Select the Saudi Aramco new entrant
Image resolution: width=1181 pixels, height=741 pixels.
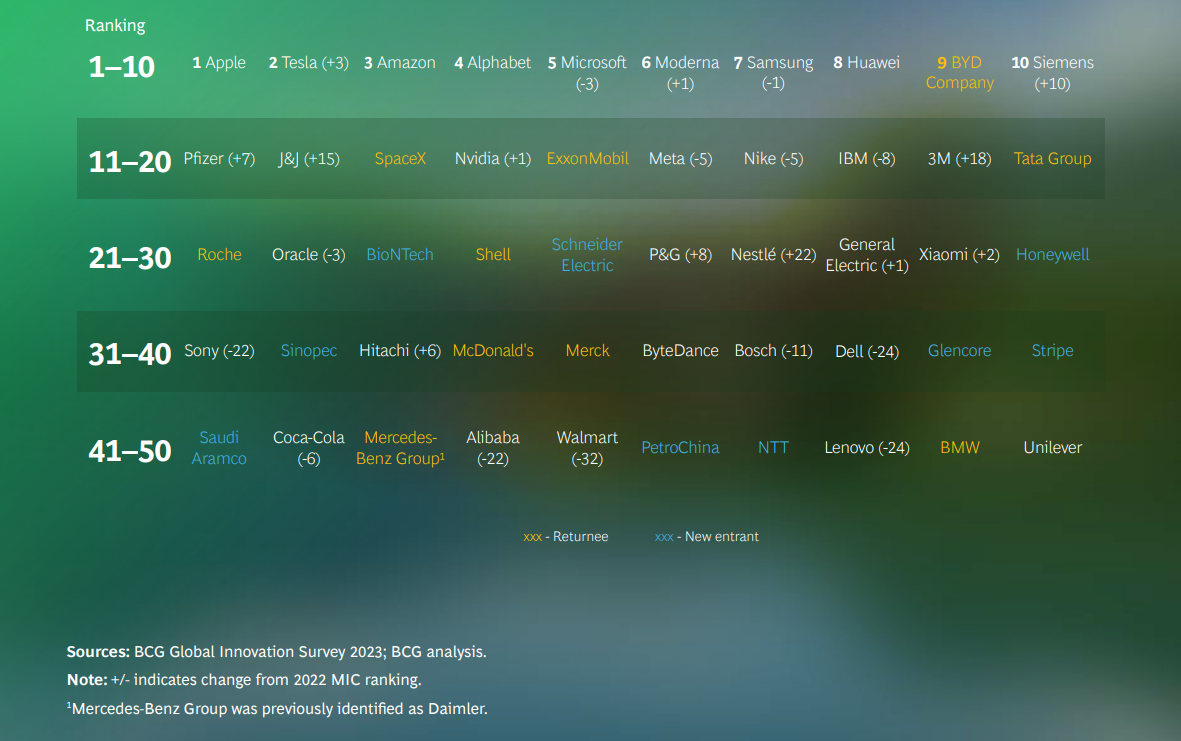(x=219, y=448)
